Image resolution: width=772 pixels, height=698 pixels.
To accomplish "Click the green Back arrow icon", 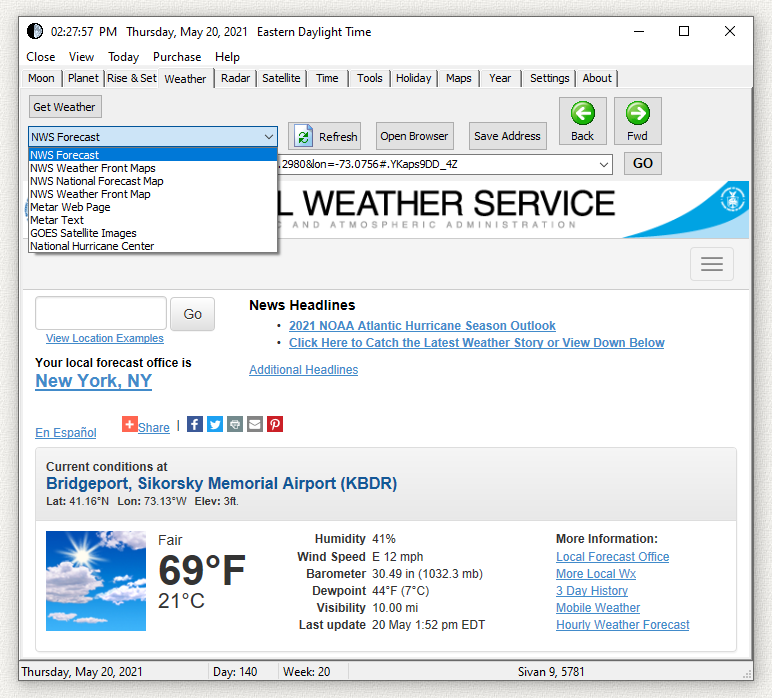I will point(582,113).
